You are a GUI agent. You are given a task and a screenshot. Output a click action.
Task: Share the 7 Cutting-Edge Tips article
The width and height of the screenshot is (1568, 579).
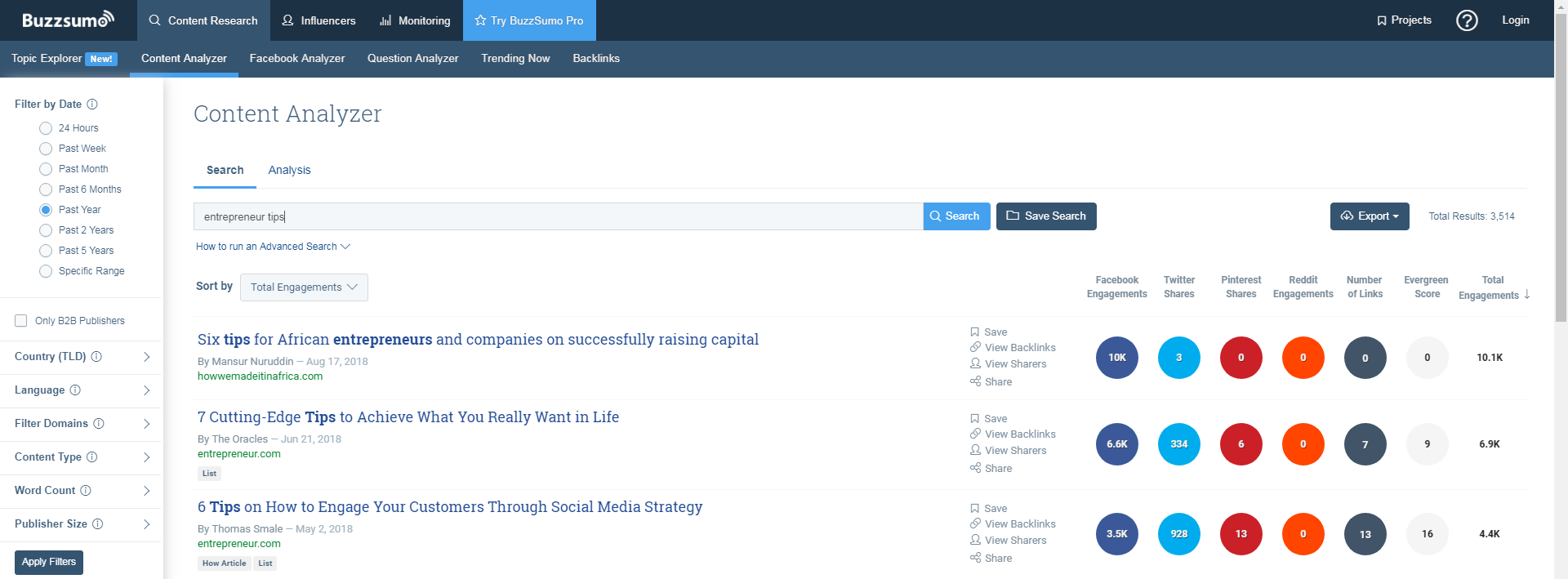pyautogui.click(x=991, y=469)
